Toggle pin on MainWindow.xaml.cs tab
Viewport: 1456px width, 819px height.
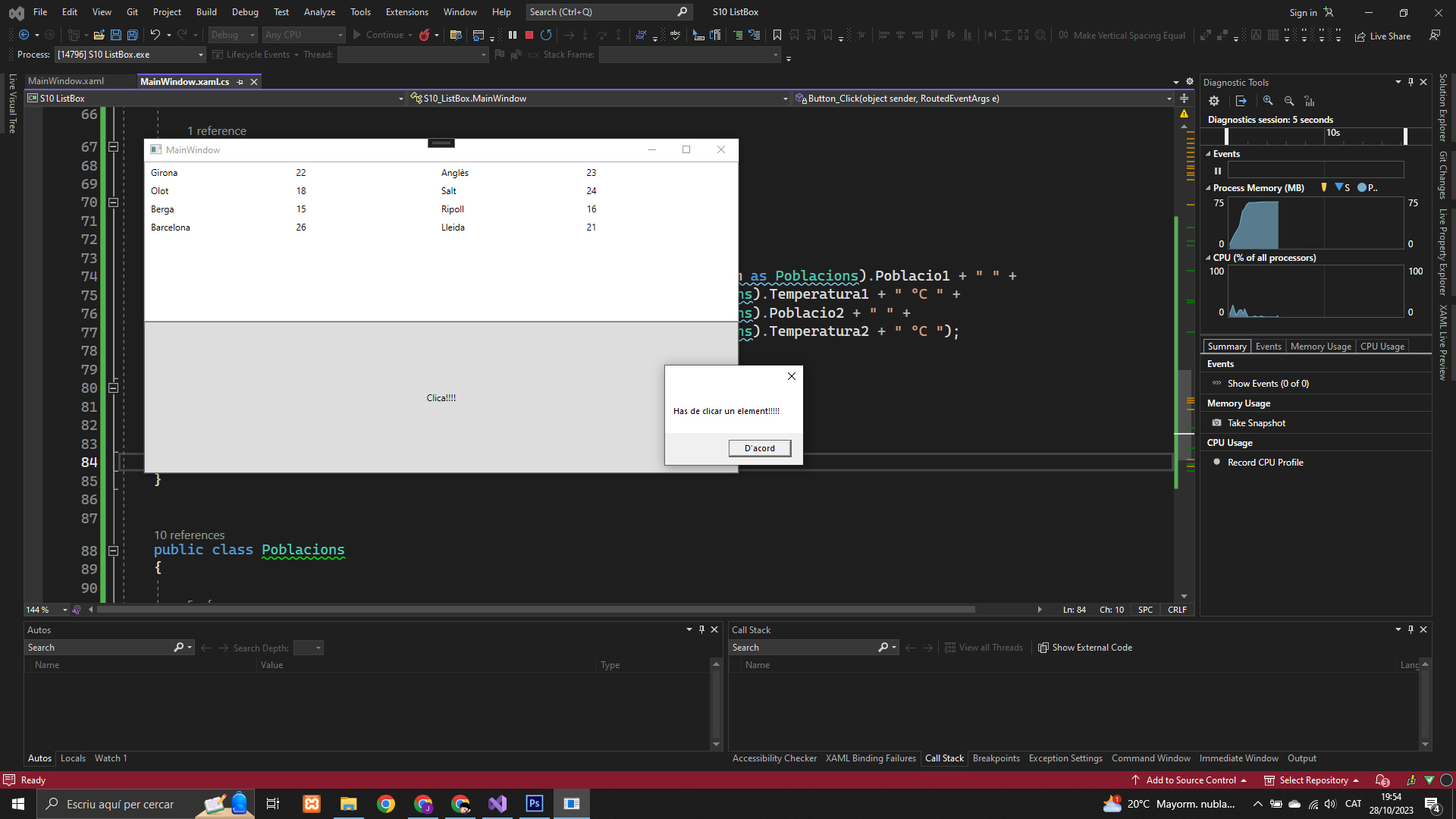tap(240, 82)
